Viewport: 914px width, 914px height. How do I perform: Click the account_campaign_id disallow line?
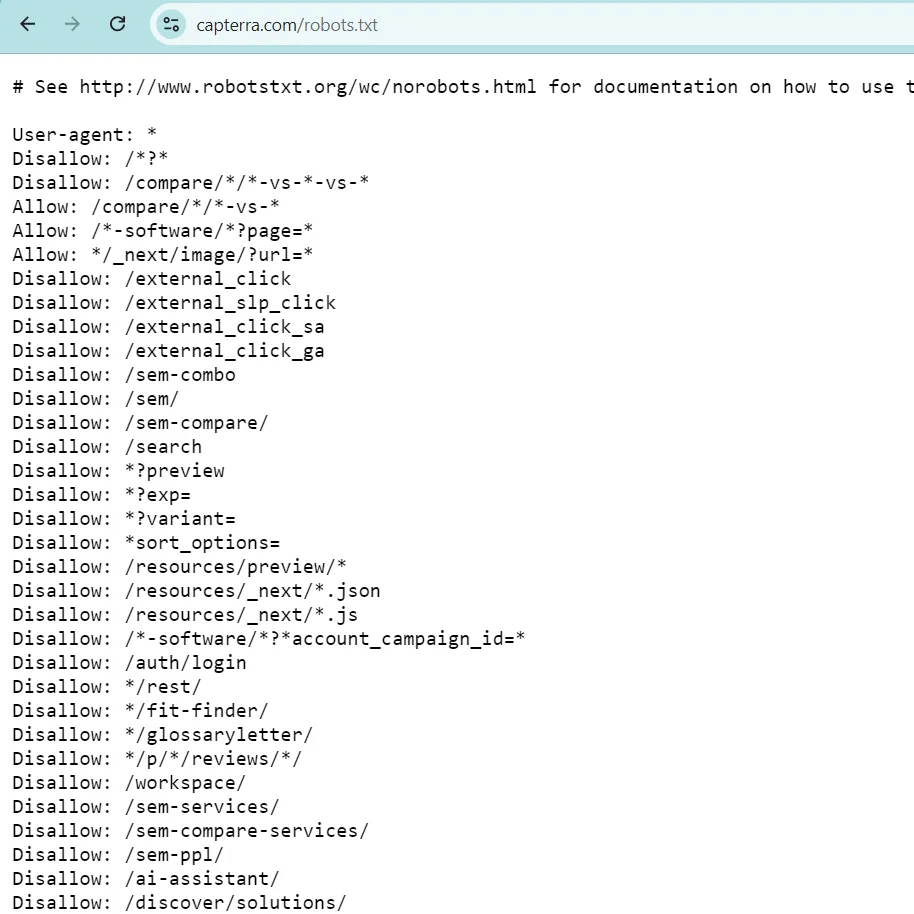(269, 638)
